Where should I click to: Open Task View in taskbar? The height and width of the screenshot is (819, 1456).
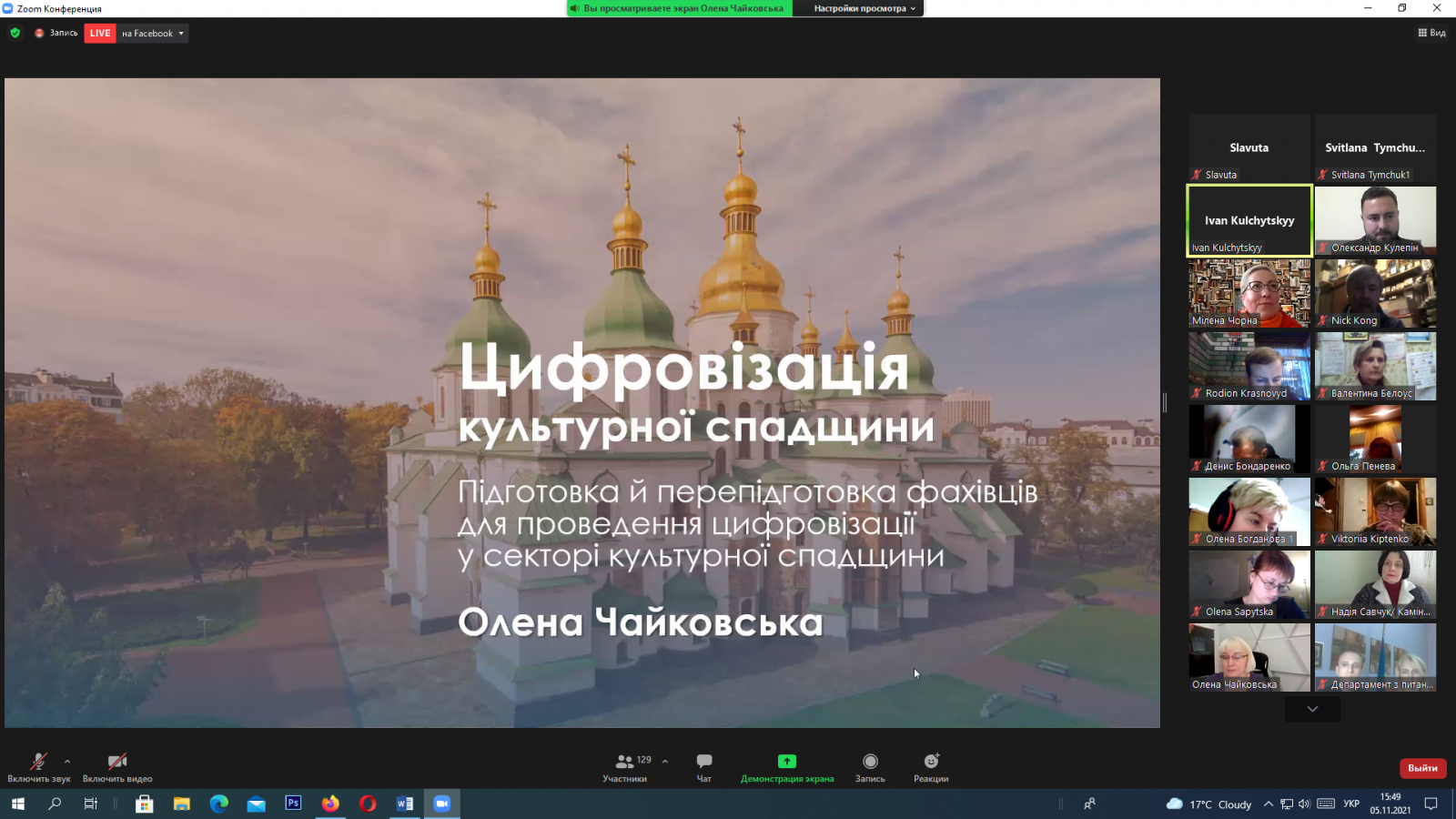[91, 804]
